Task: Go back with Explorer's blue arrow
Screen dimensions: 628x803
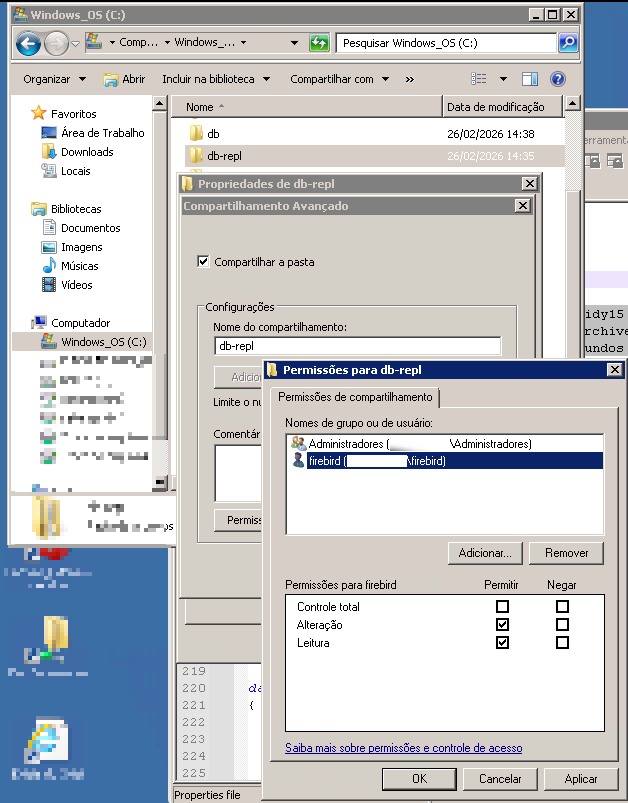Action: (28, 44)
